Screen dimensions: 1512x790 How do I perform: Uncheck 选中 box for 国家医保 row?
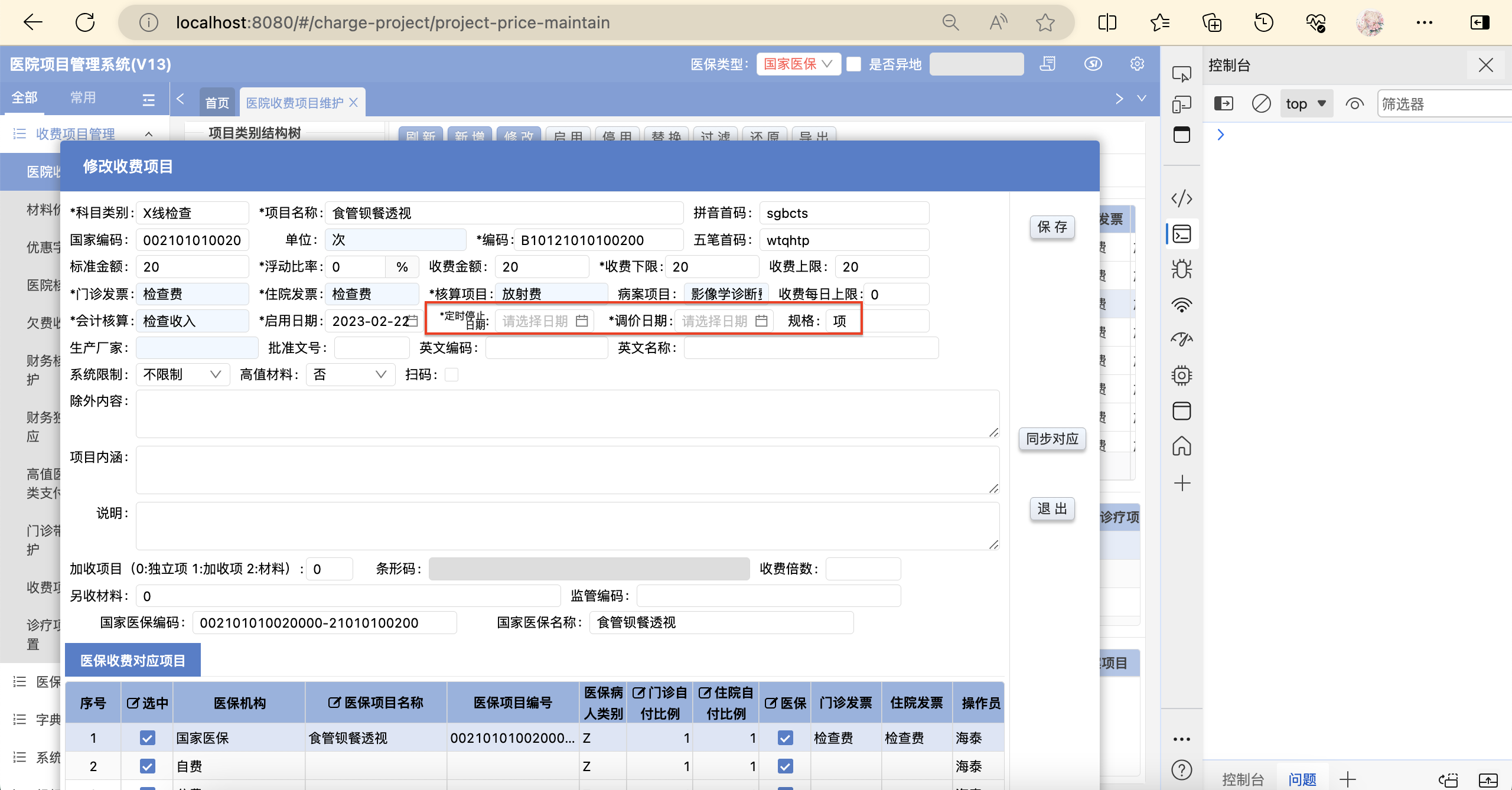(x=147, y=737)
